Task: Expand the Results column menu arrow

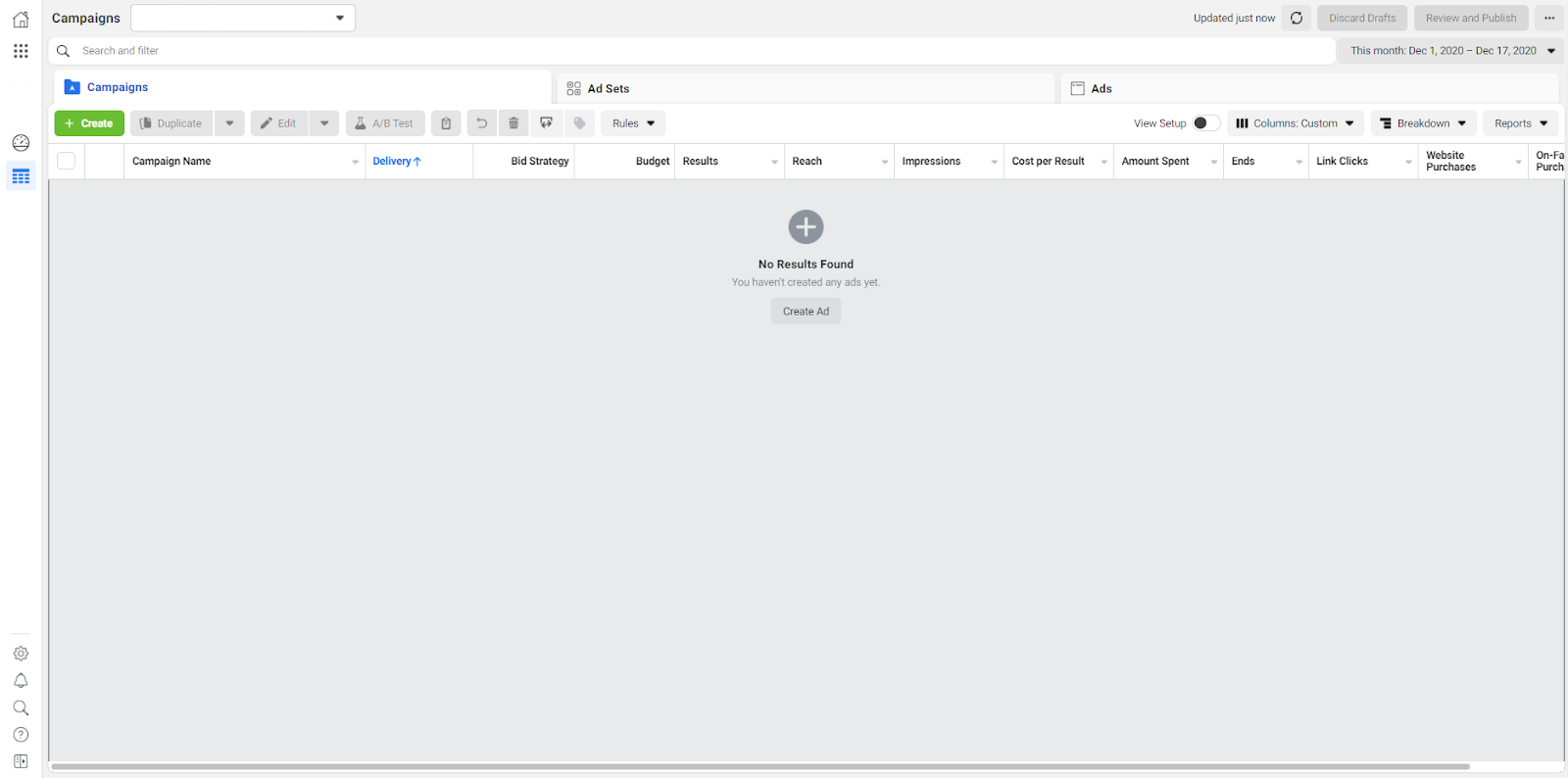Action: tap(774, 162)
